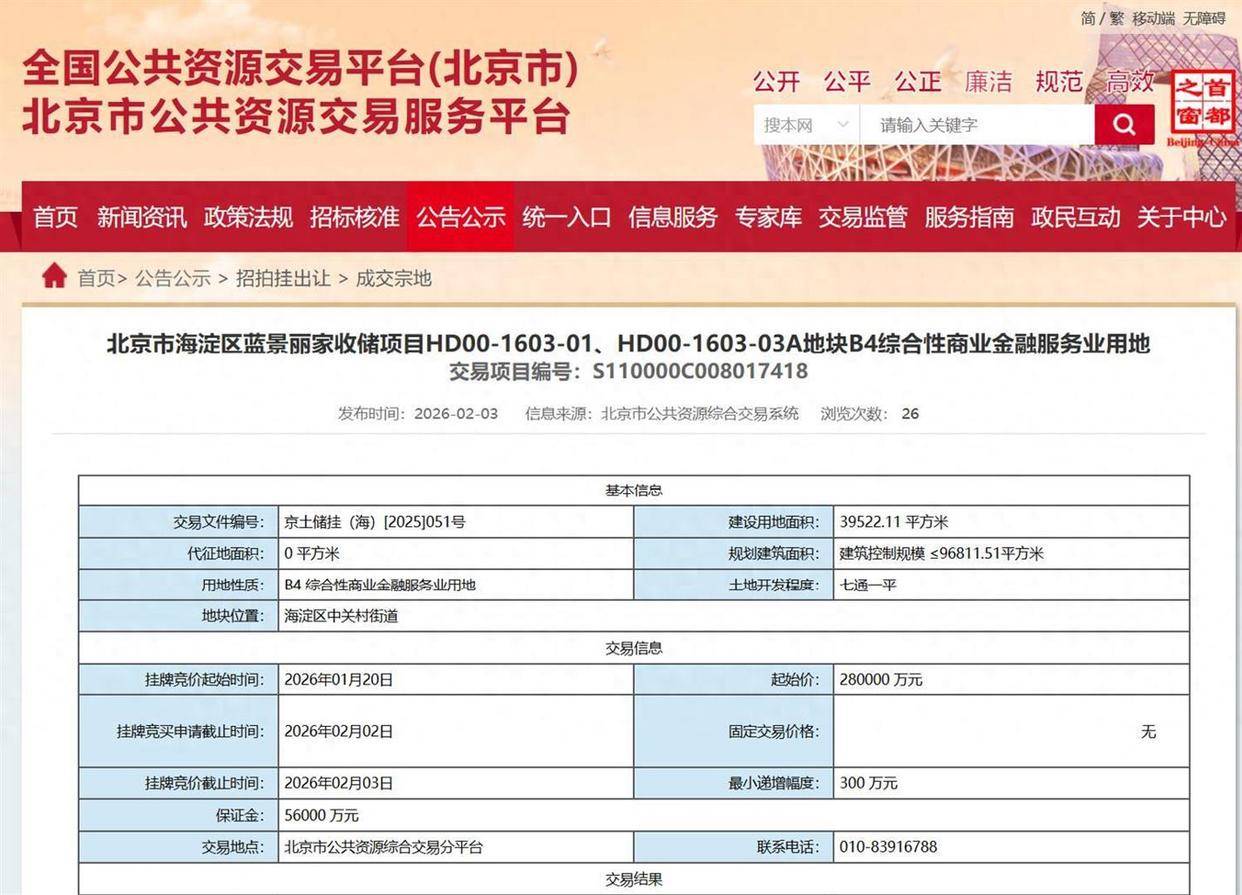The image size is (1242, 895).
Task: Open the 首页 navigation menu item
Action: pyautogui.click(x=56, y=217)
